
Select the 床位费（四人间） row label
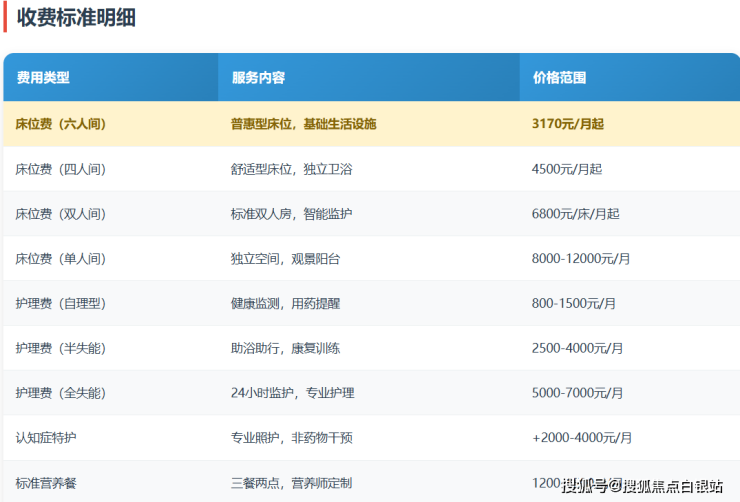(x=61, y=169)
